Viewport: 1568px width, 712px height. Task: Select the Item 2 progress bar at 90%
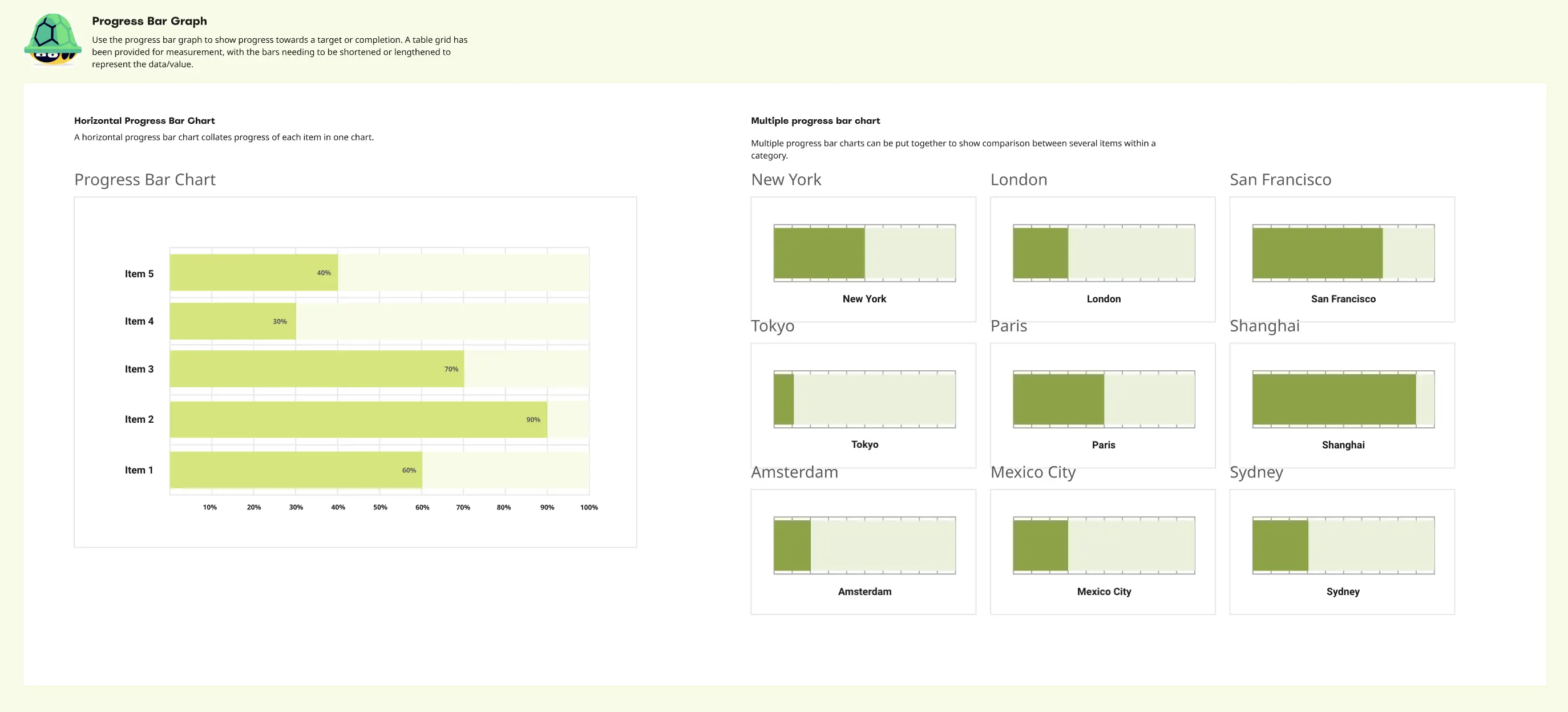358,419
